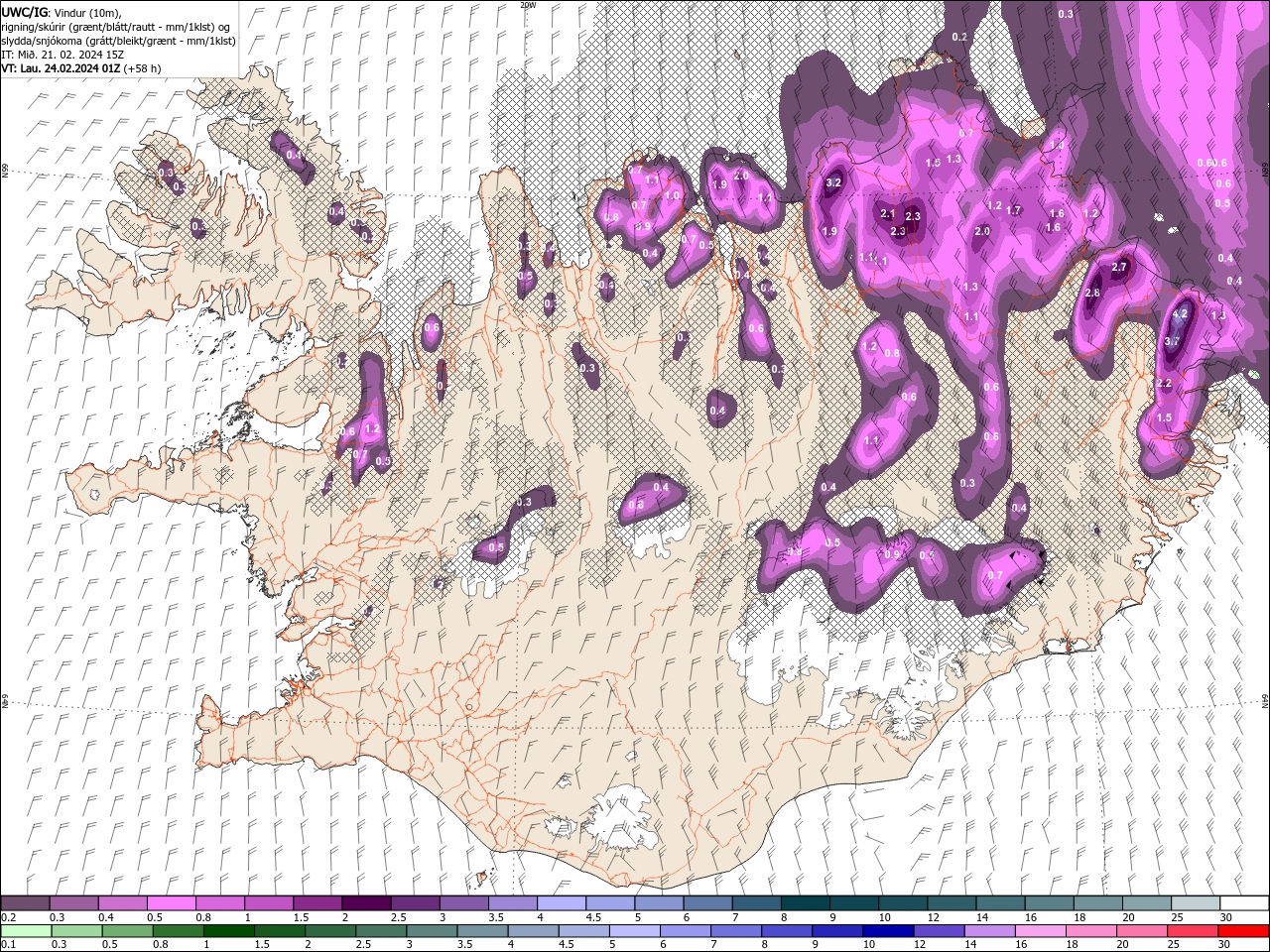Image resolution: width=1270 pixels, height=952 pixels.
Task: Click the 1.7 snowfall value on the map
Action: (1013, 210)
